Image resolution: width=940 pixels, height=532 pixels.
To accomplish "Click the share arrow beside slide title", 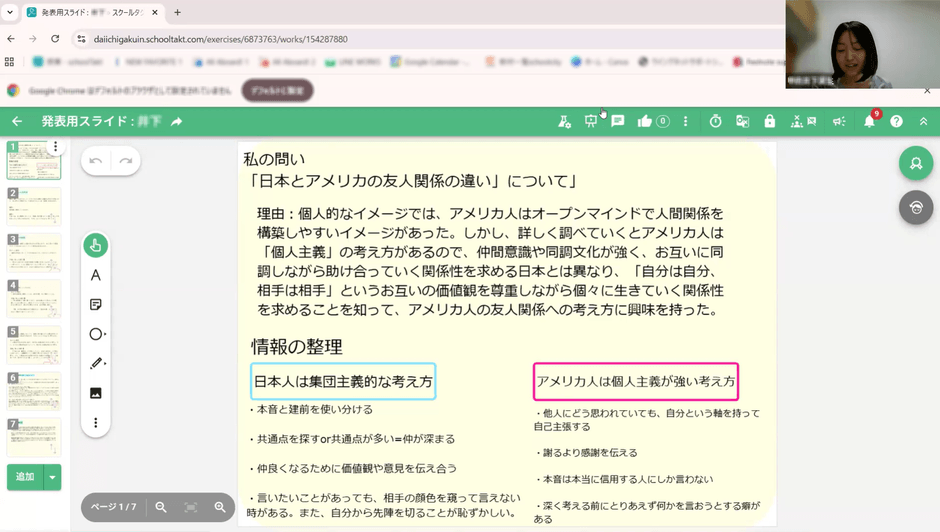I will pos(176,121).
